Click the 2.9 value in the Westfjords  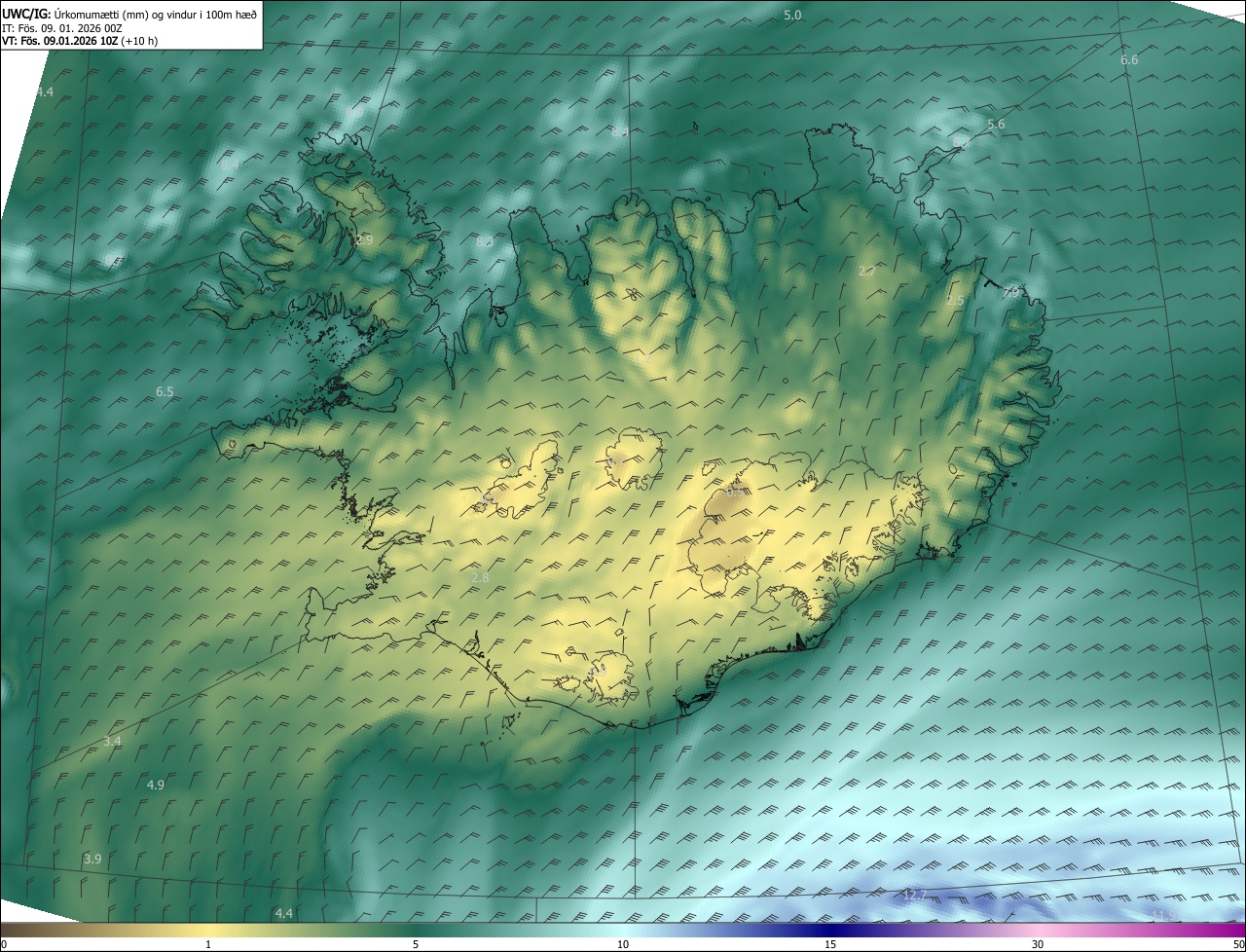[x=365, y=239]
